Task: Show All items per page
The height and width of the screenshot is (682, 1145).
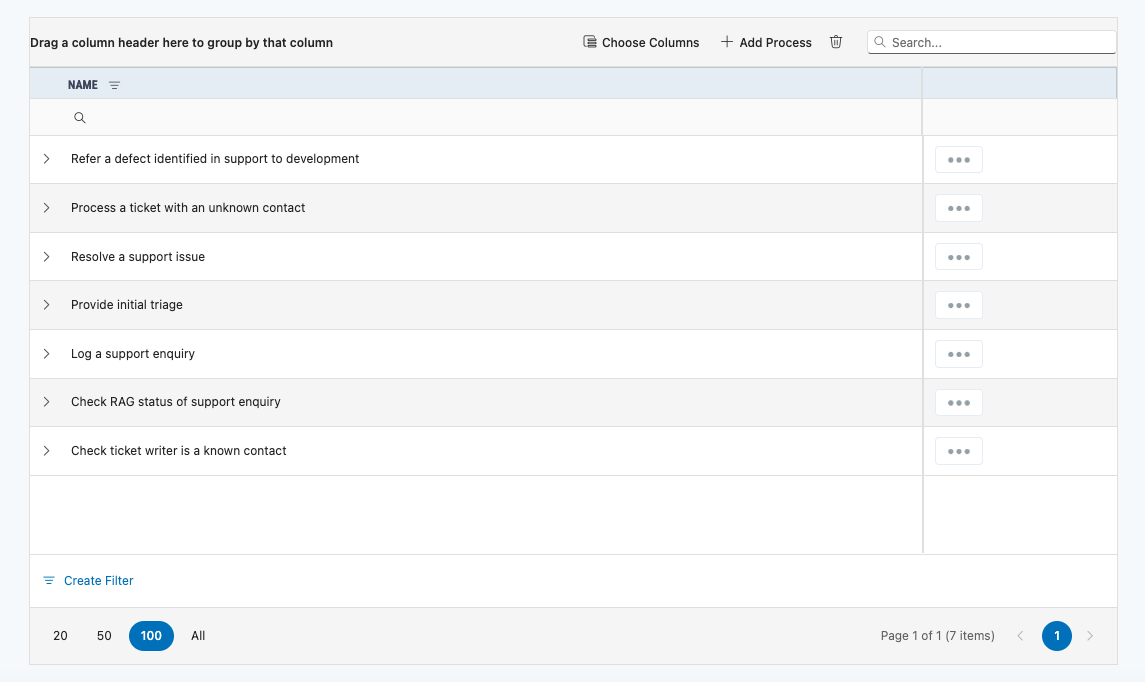Action: tap(198, 636)
